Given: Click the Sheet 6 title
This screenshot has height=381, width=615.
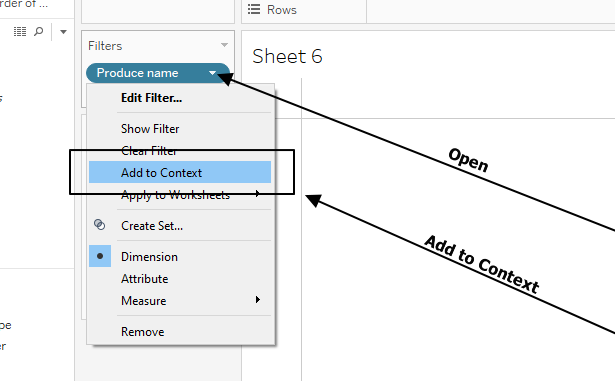Looking at the screenshot, I should pyautogui.click(x=287, y=56).
